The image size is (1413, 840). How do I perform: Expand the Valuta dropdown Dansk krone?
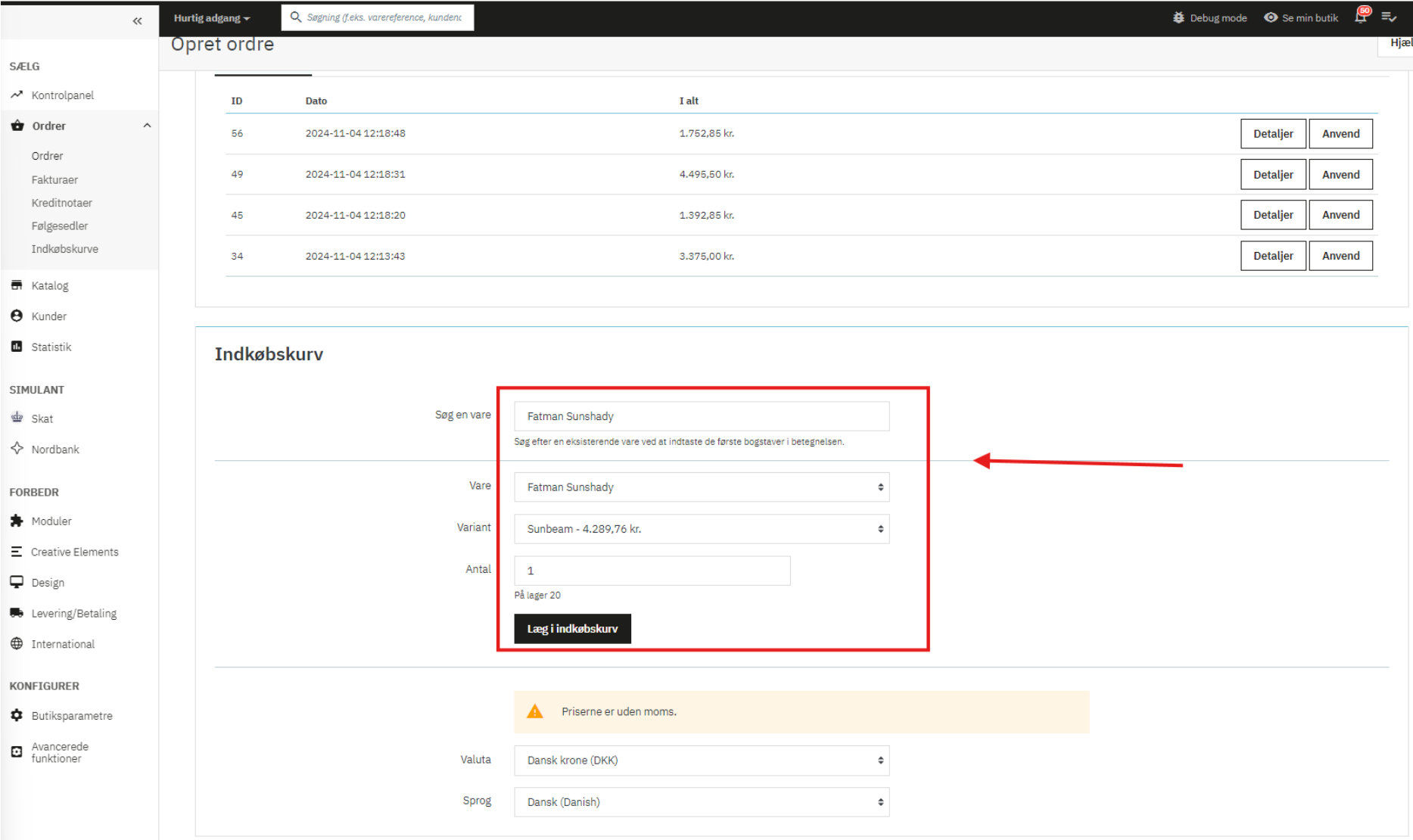tap(701, 760)
